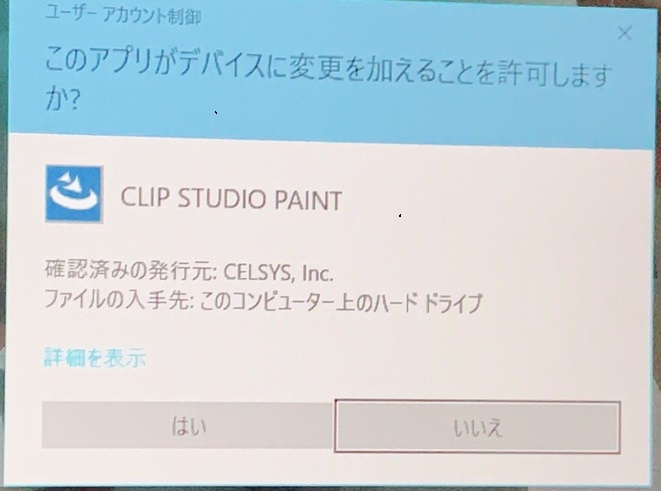Click the white swirl arrow inside app logo
661x491 pixels.
71,194
